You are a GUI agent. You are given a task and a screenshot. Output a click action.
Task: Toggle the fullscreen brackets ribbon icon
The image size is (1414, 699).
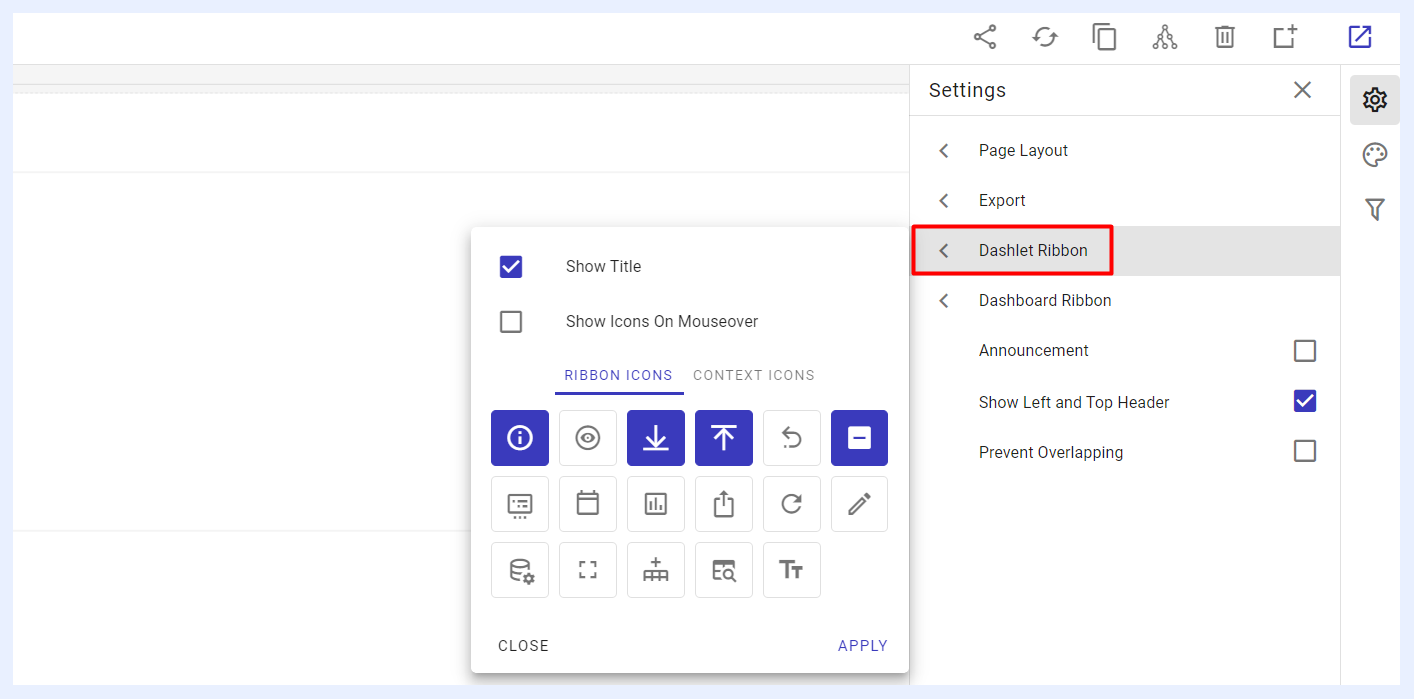pos(588,570)
